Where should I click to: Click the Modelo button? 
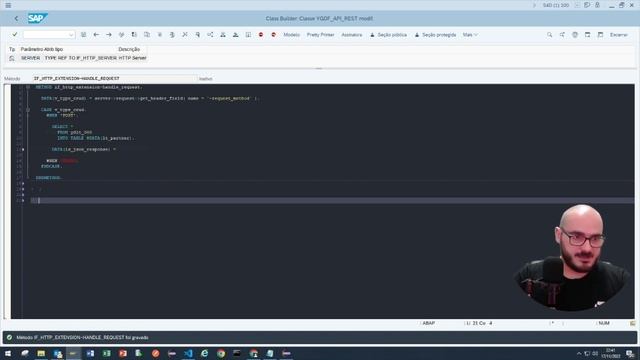[291, 35]
